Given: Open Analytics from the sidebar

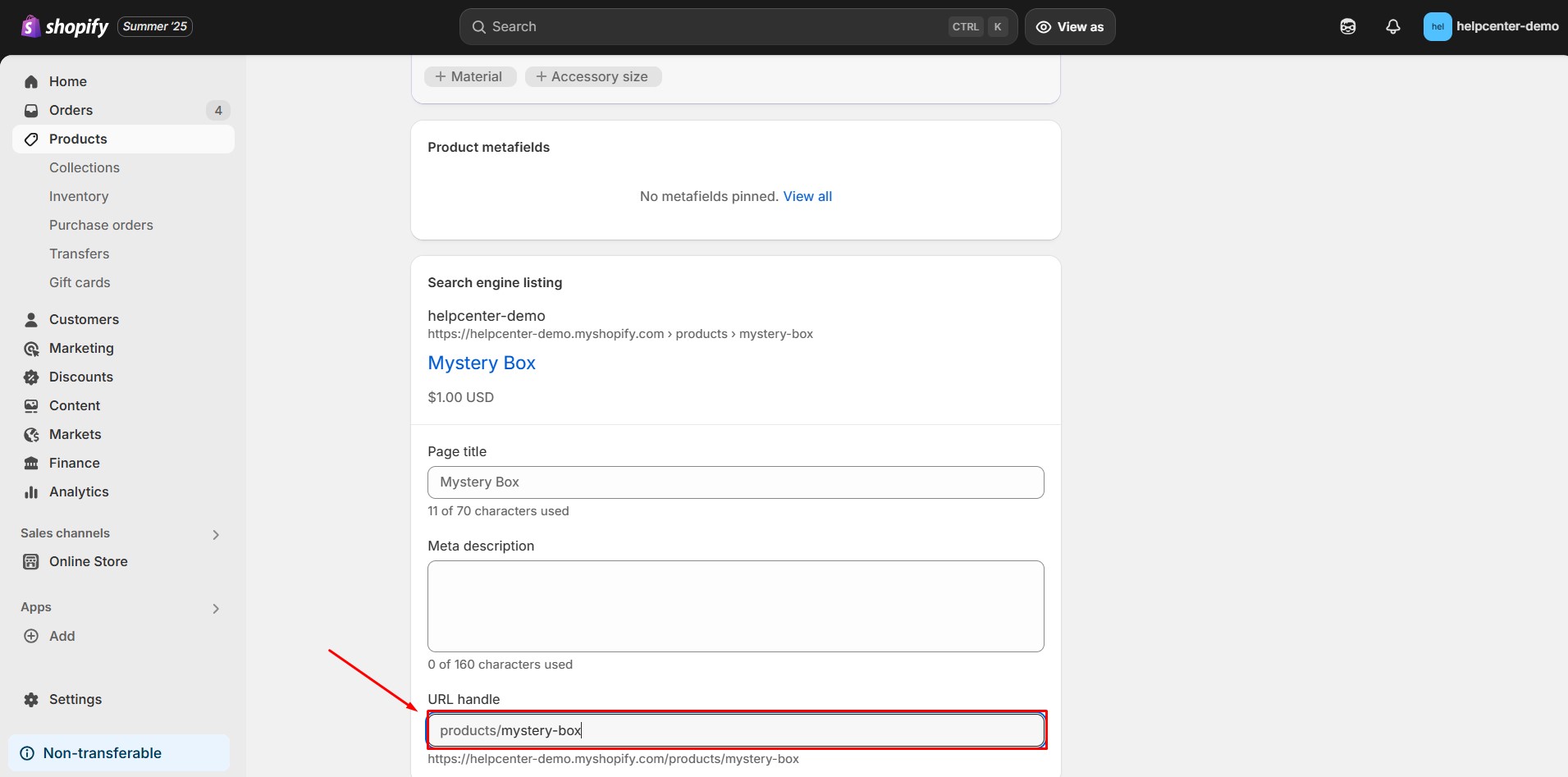Looking at the screenshot, I should tap(78, 491).
